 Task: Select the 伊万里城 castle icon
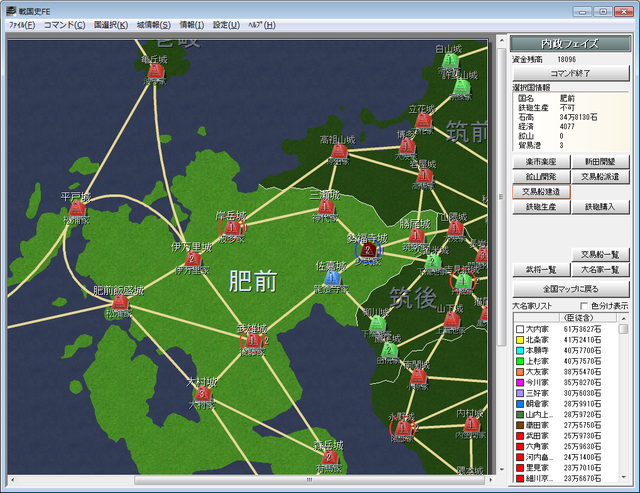click(x=192, y=259)
